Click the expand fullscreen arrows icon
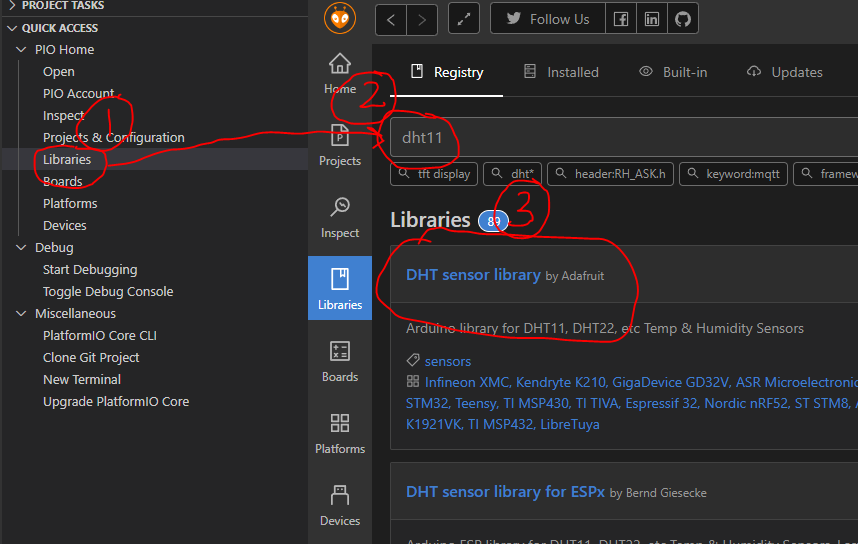The image size is (858, 544). tap(464, 19)
